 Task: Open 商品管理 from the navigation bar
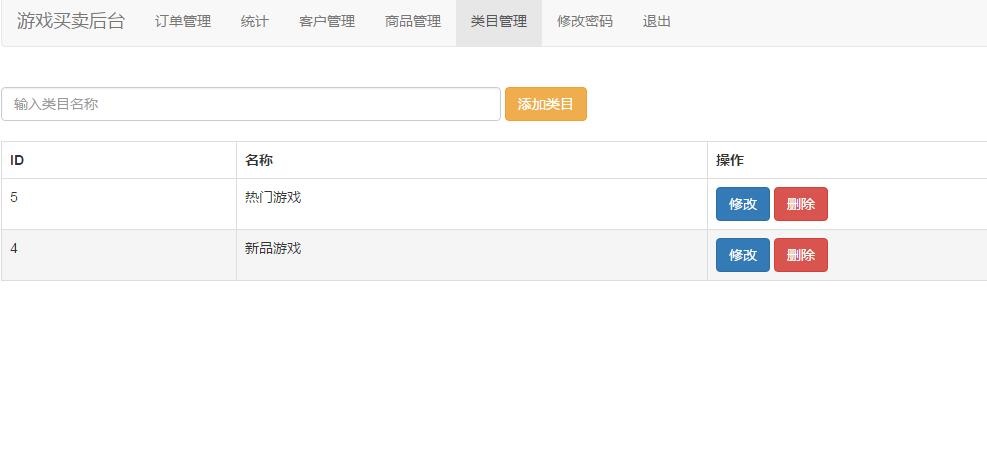(413, 21)
